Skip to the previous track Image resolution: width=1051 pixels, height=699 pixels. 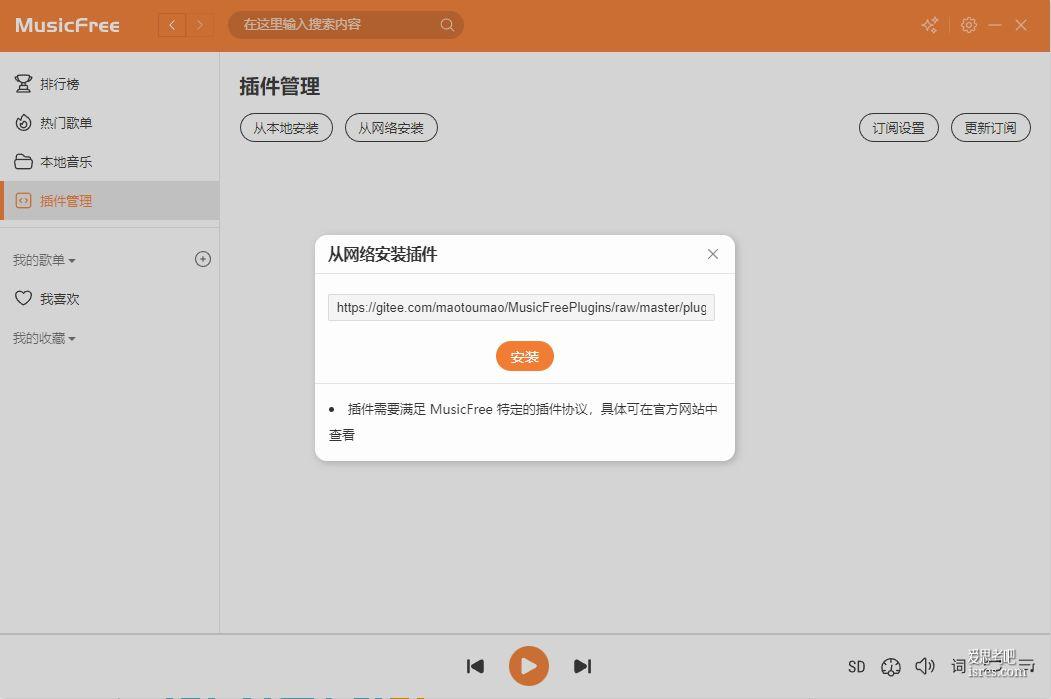click(x=476, y=666)
